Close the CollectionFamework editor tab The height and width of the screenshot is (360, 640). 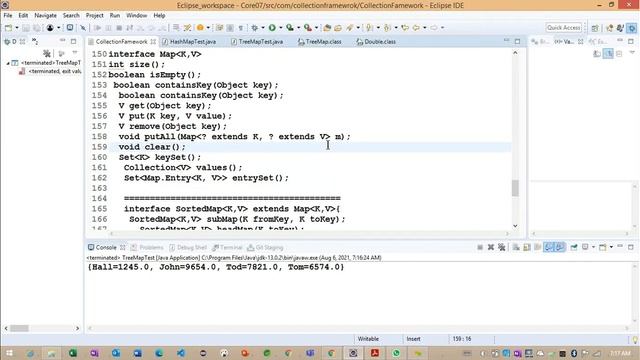153,42
